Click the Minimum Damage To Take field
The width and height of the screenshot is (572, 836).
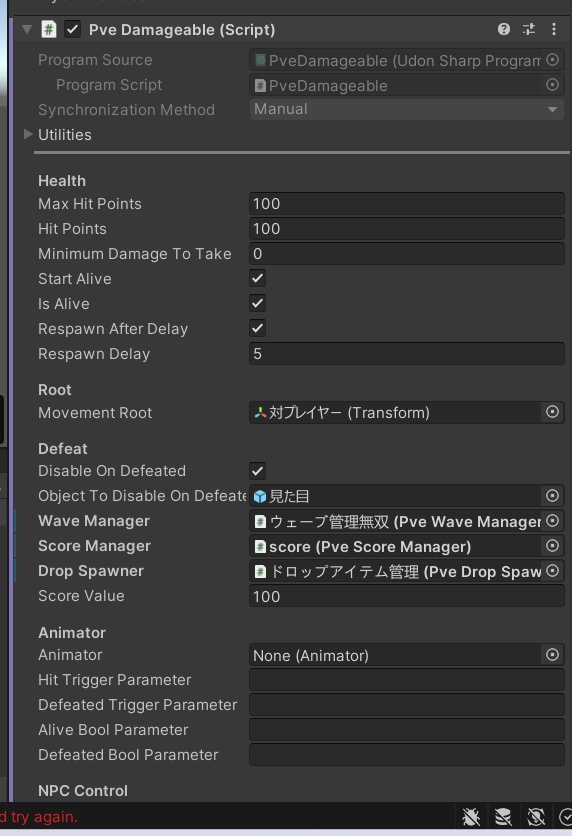407,254
